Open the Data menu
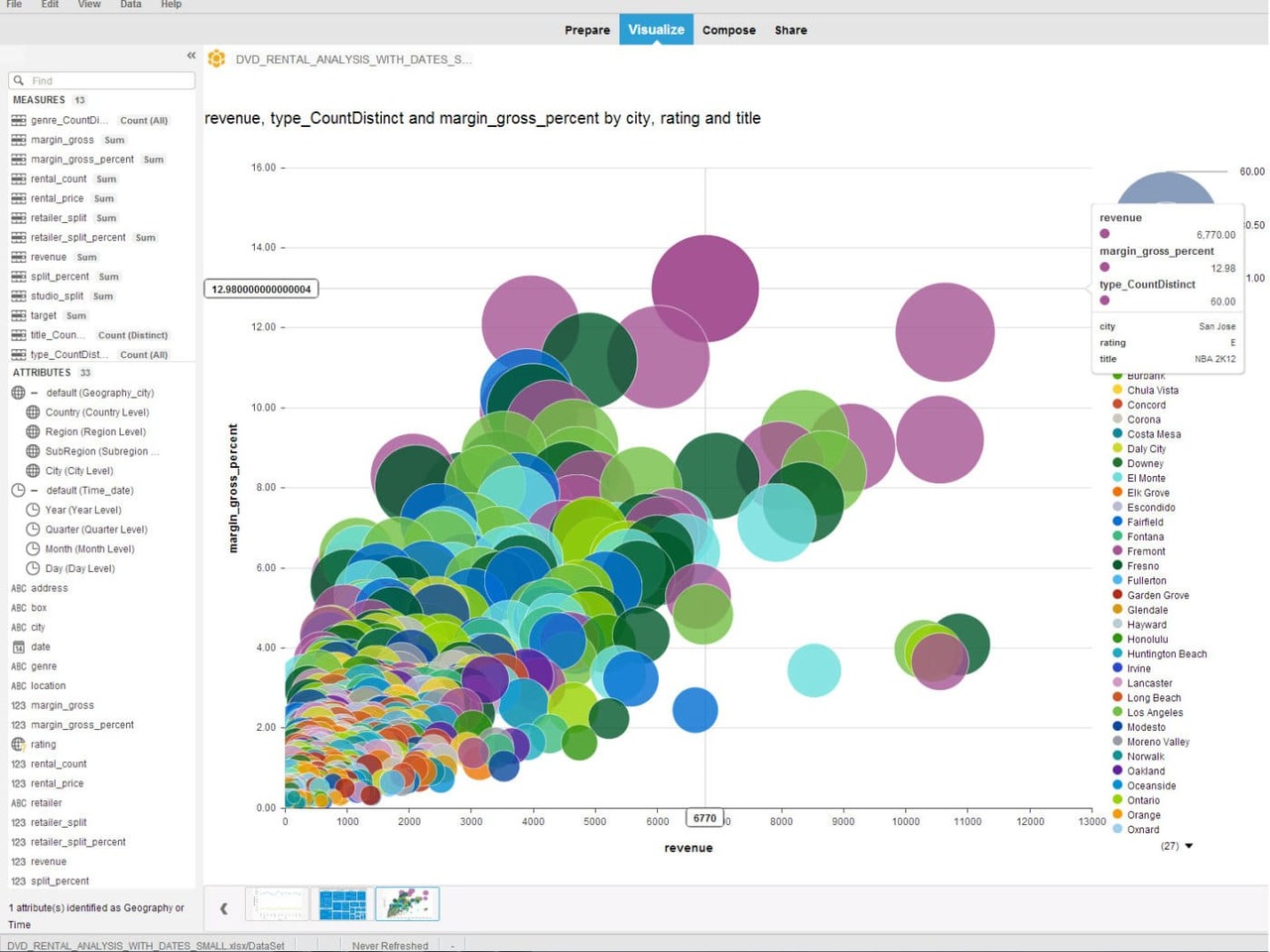 (x=130, y=5)
